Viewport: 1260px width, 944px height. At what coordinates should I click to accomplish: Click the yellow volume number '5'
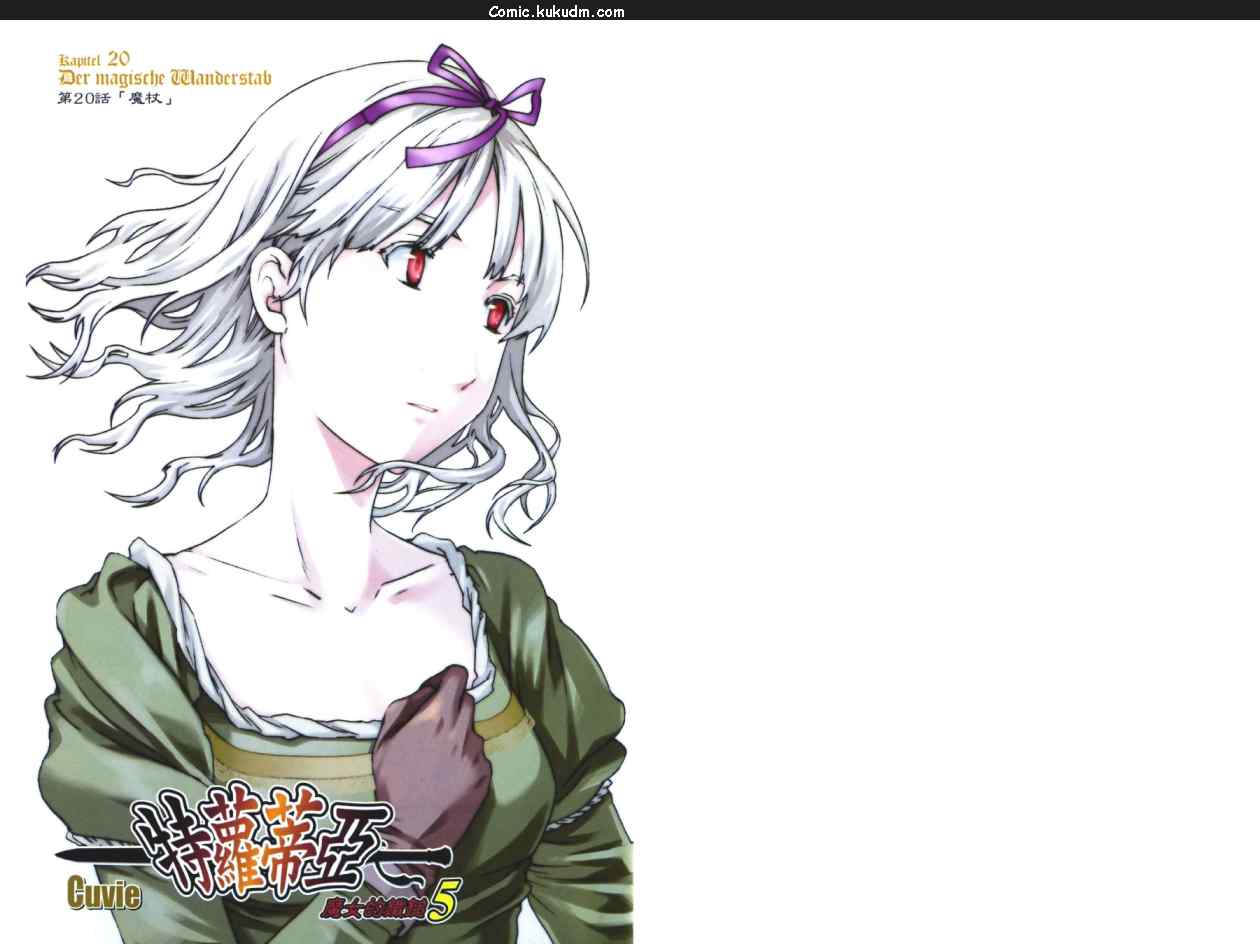click(x=444, y=901)
